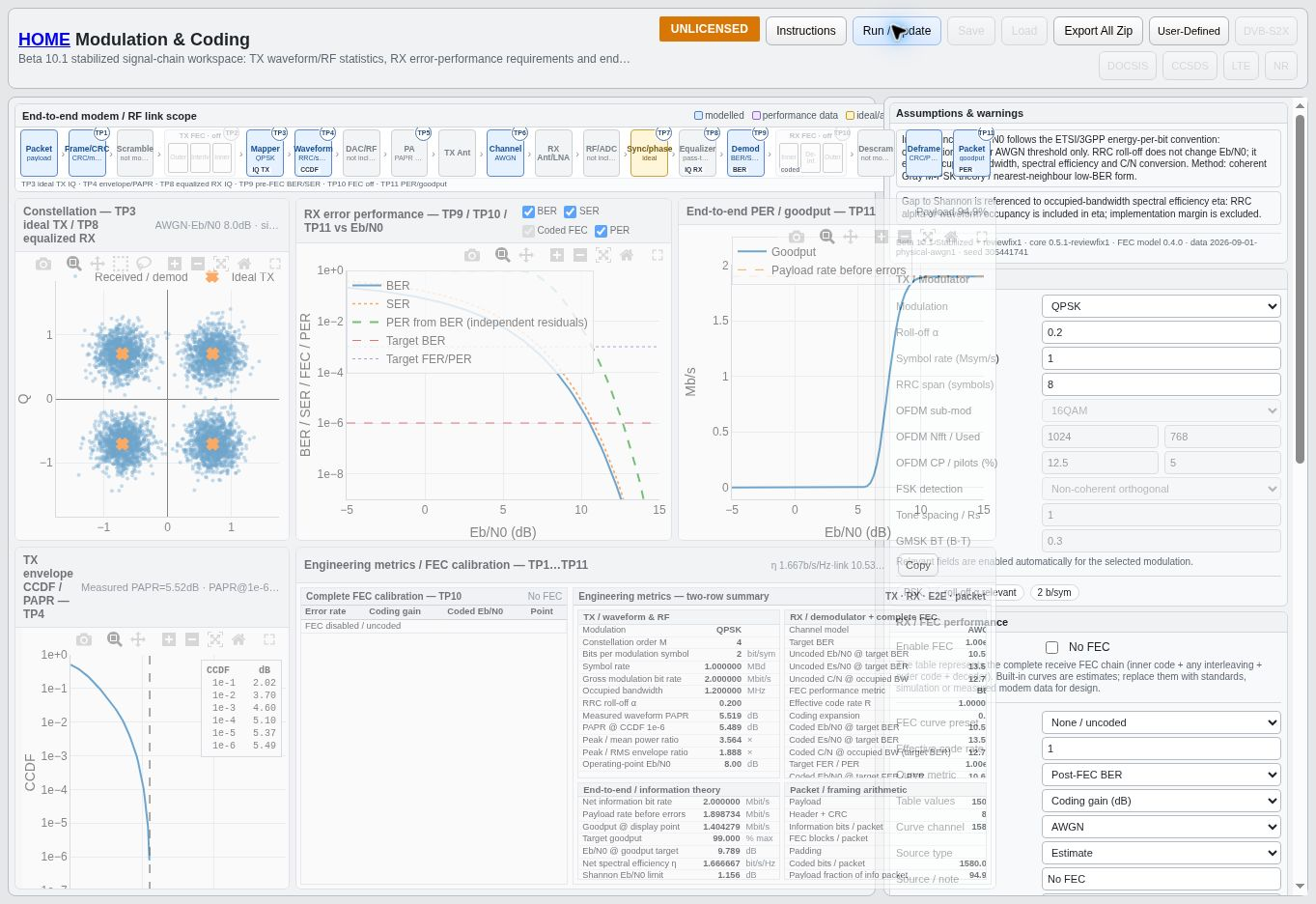Click the Instructions button
Image resolution: width=1316 pixels, height=904 pixels.
click(806, 31)
